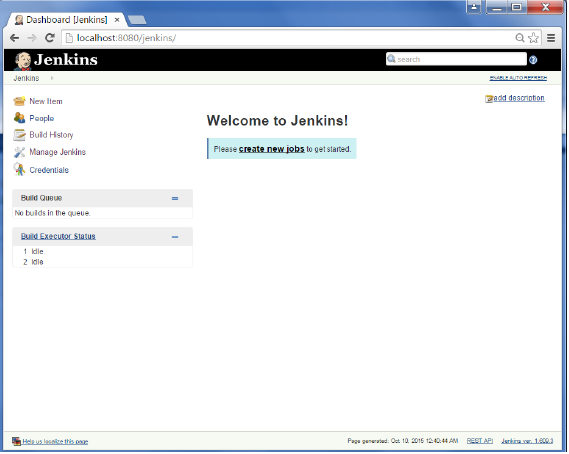Click the Jenkins version footer link
Image resolution: width=569 pixels, height=454 pixels.
click(x=527, y=441)
